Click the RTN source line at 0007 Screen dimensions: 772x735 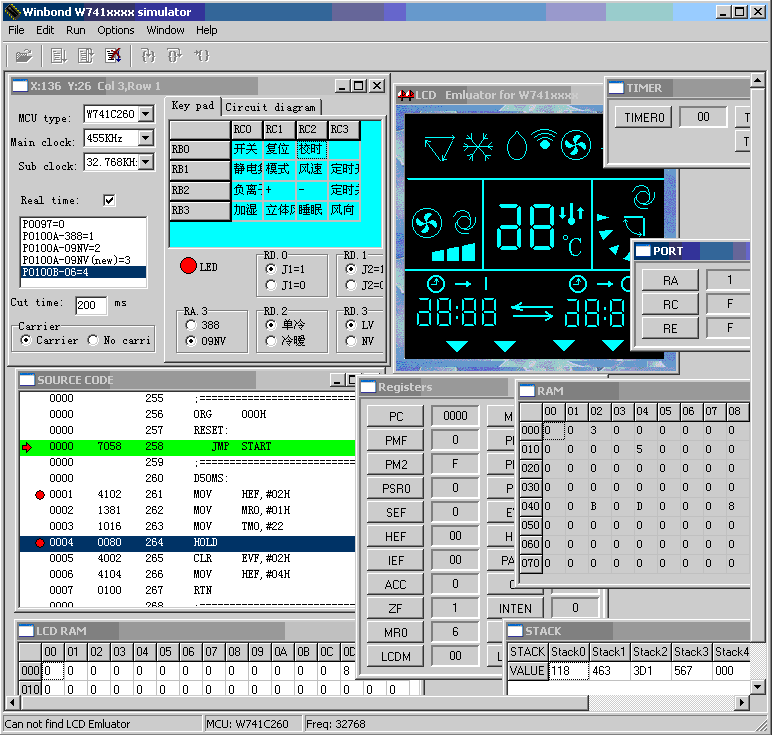(187, 590)
